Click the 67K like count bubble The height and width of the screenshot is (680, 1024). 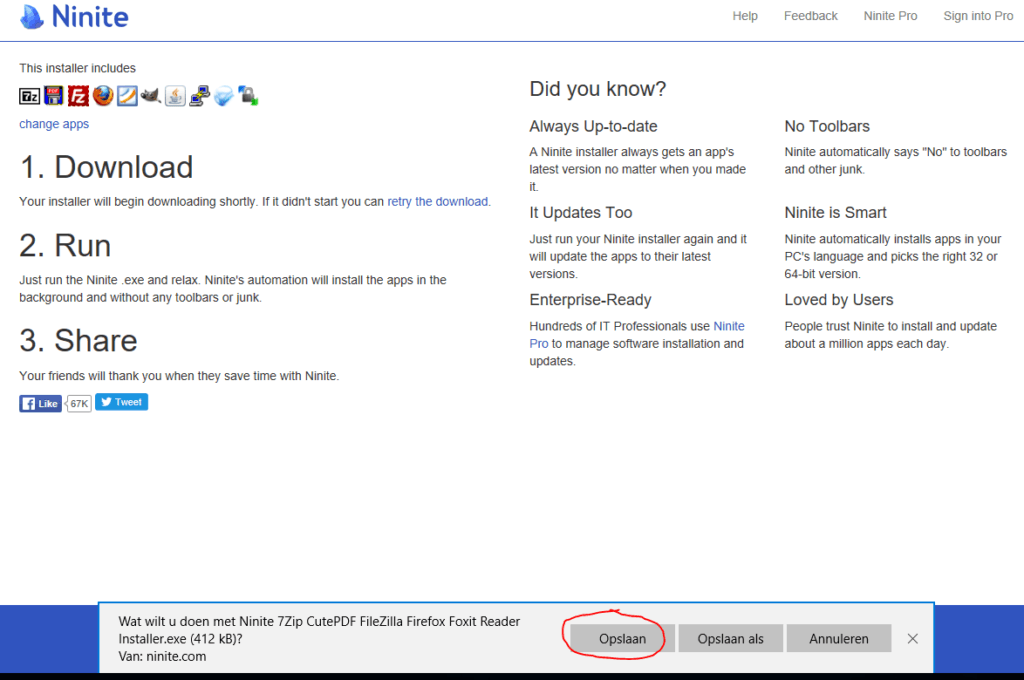click(x=79, y=404)
